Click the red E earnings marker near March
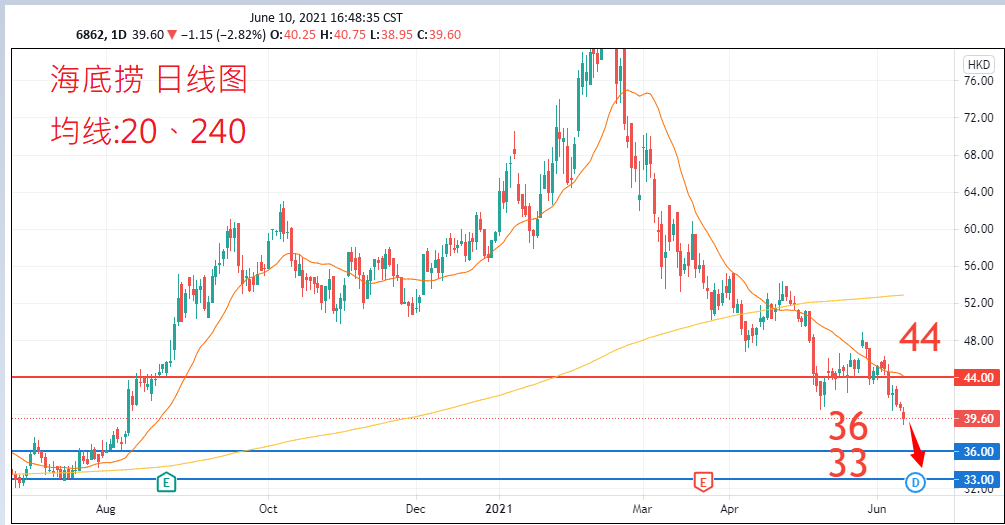Screen dimensions: 1005x525 point(703,481)
